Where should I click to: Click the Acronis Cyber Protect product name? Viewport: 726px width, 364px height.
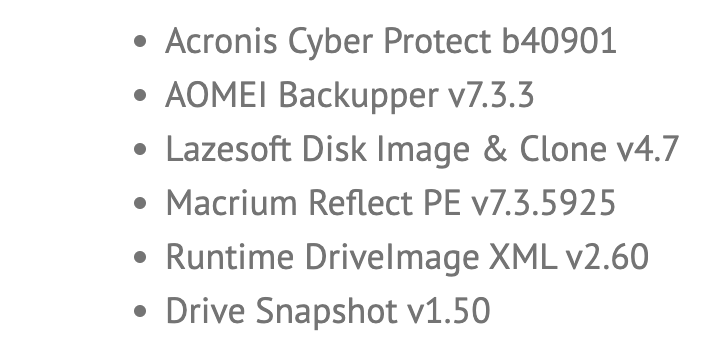(x=328, y=42)
